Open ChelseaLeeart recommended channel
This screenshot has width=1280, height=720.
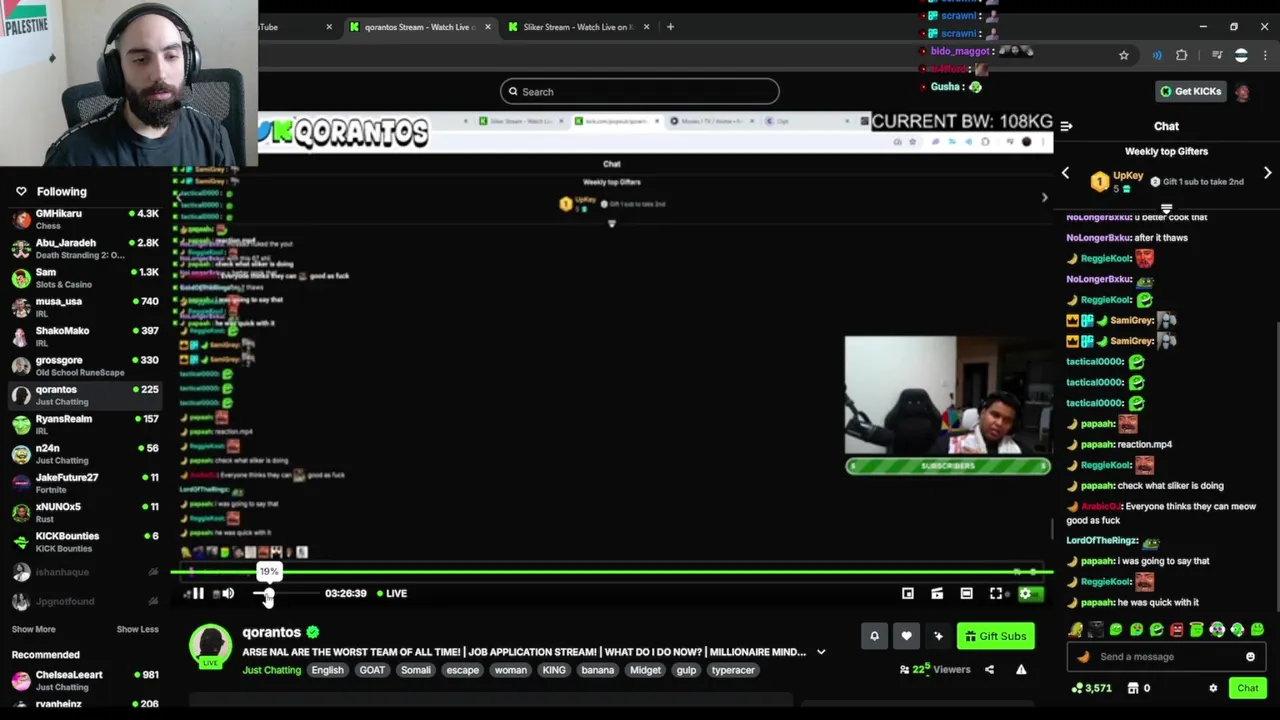click(84, 680)
